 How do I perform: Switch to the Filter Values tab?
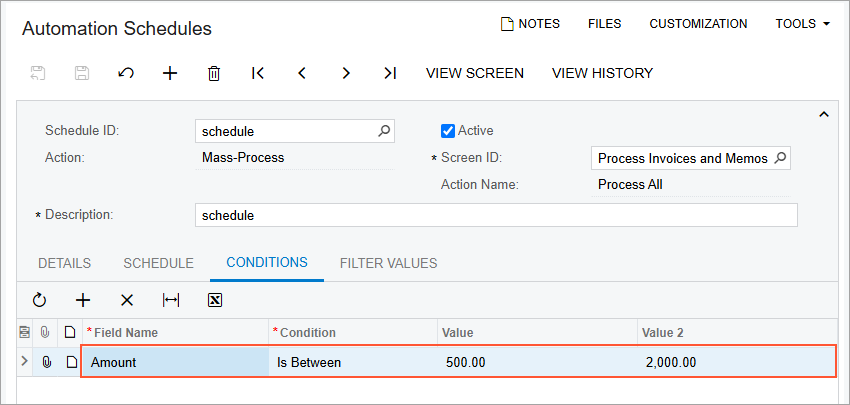click(388, 263)
